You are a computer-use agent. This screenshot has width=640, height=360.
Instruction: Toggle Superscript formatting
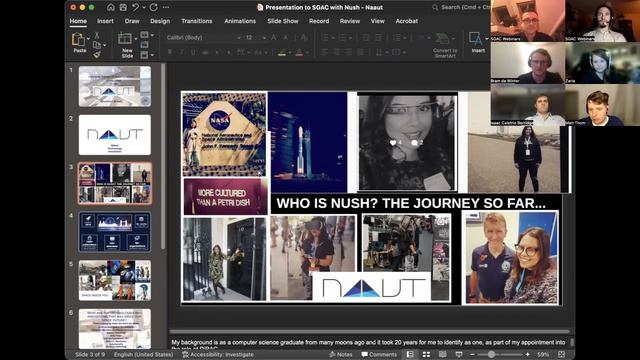click(x=218, y=52)
